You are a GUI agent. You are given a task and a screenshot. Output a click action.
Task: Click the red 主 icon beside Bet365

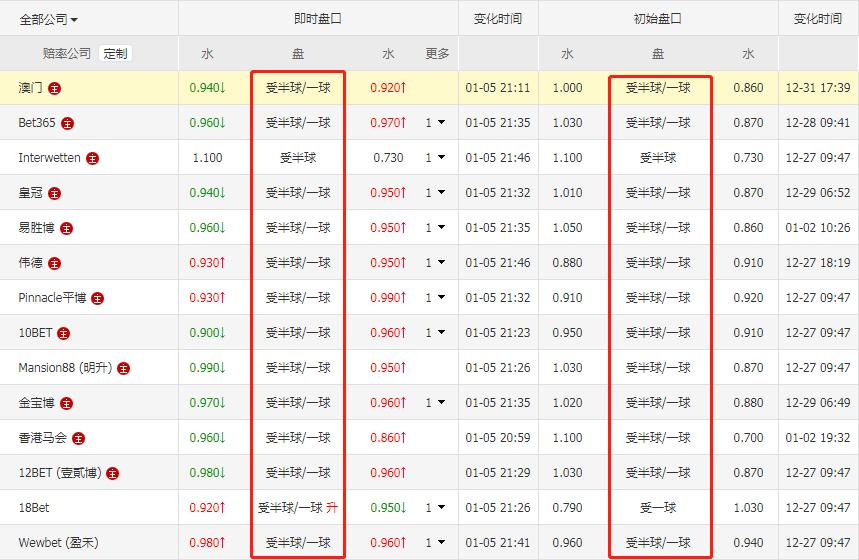coord(67,123)
